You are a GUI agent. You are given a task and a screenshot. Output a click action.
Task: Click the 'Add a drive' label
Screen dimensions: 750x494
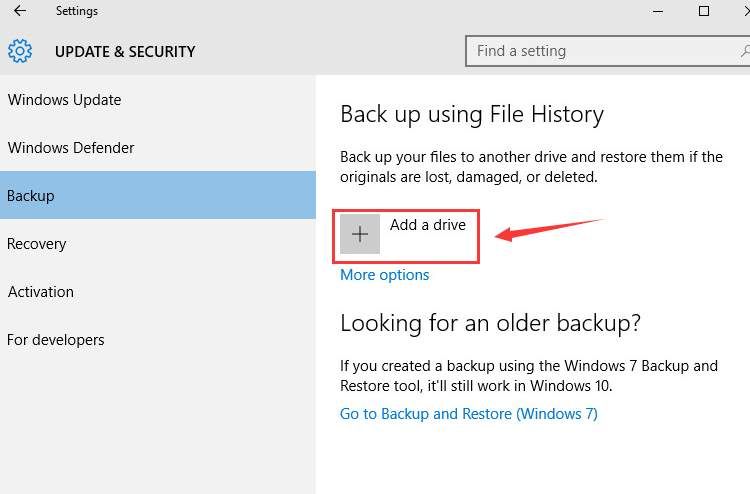(427, 225)
